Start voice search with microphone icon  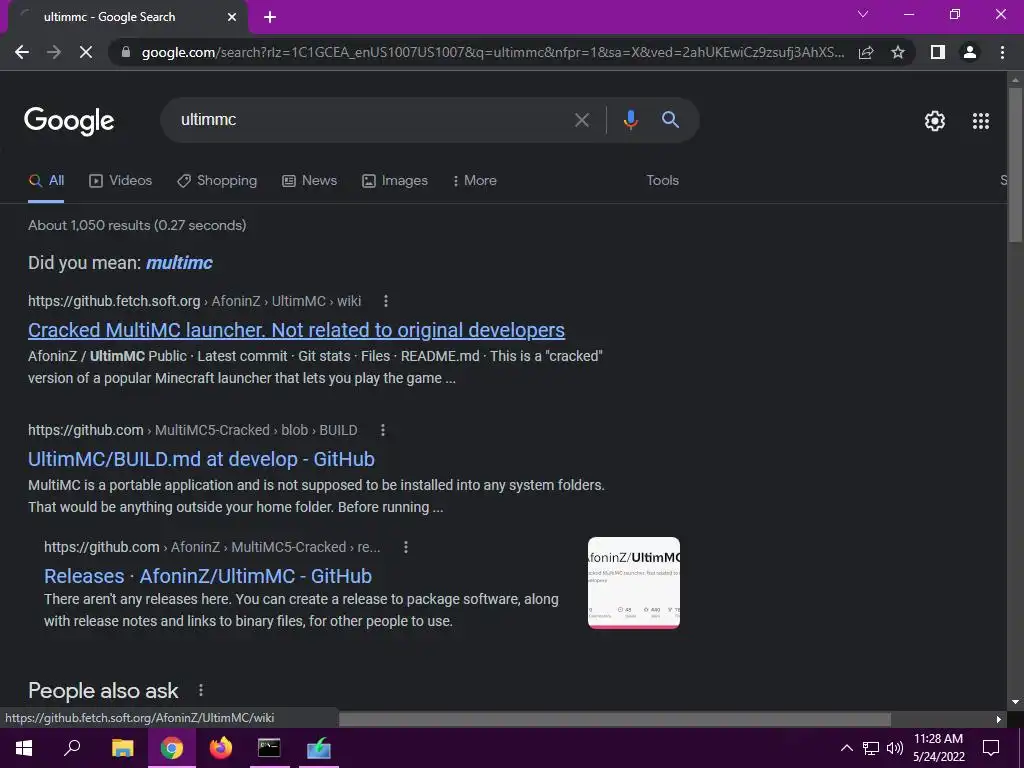630,120
